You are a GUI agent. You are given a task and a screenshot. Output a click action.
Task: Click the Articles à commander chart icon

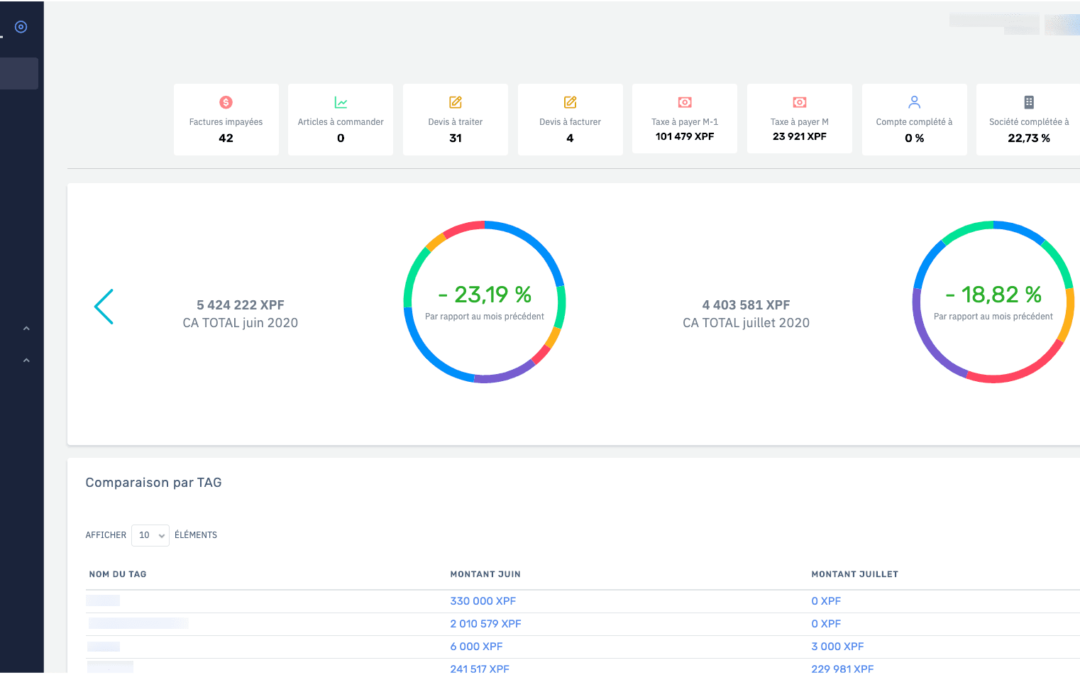(x=341, y=102)
